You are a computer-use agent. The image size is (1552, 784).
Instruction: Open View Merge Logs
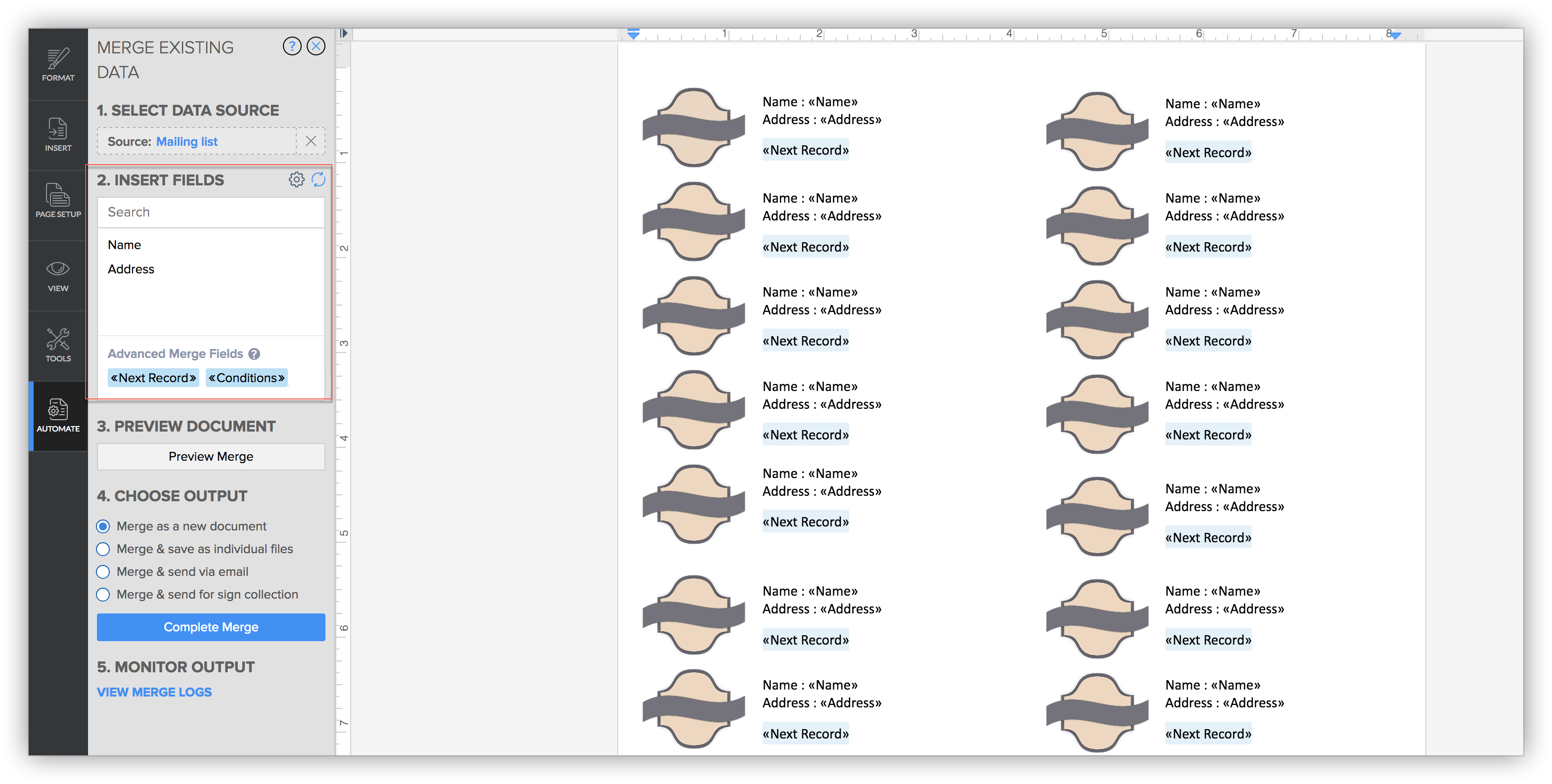point(154,691)
